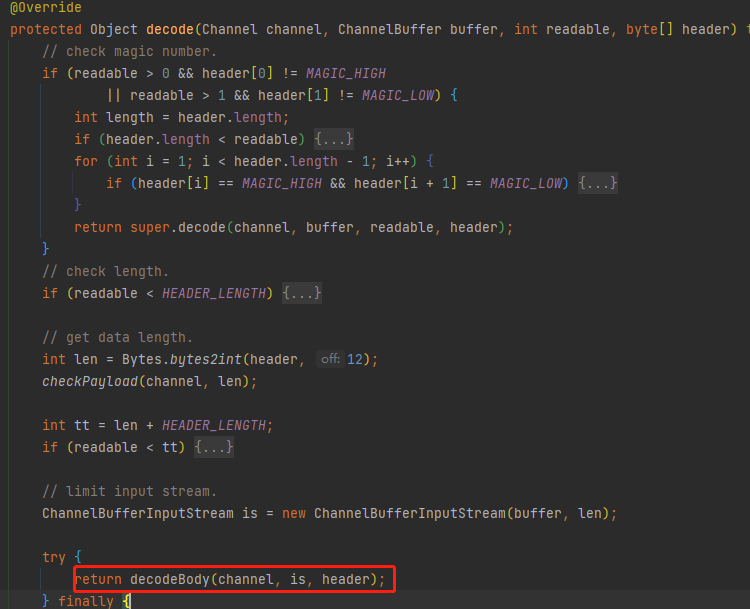Viewport: 750px width, 609px height.
Task: Click the '// check length.' comment
Action: coord(105,271)
